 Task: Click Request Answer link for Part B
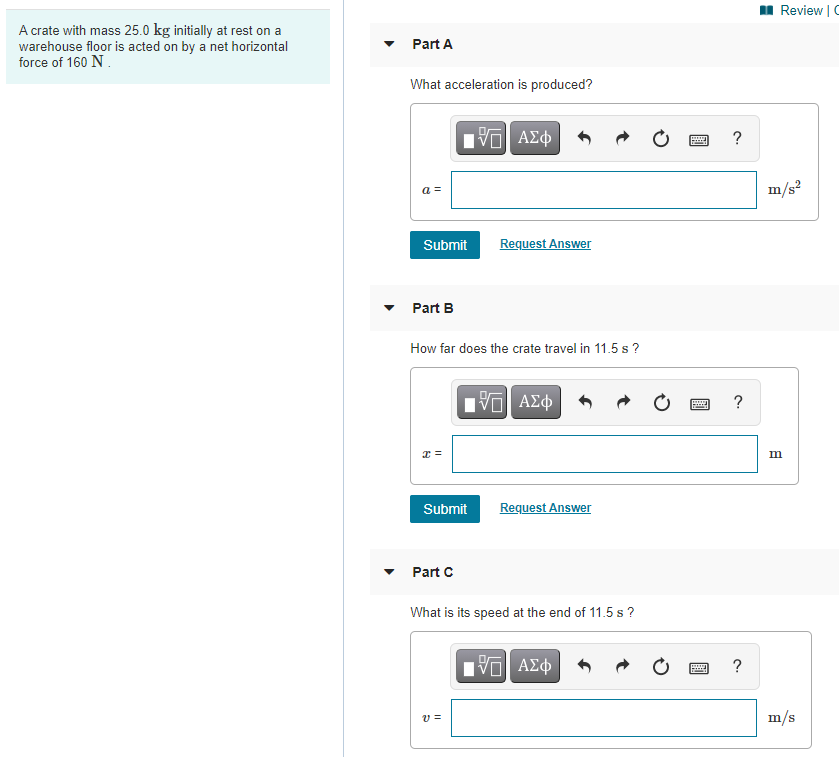tap(545, 508)
